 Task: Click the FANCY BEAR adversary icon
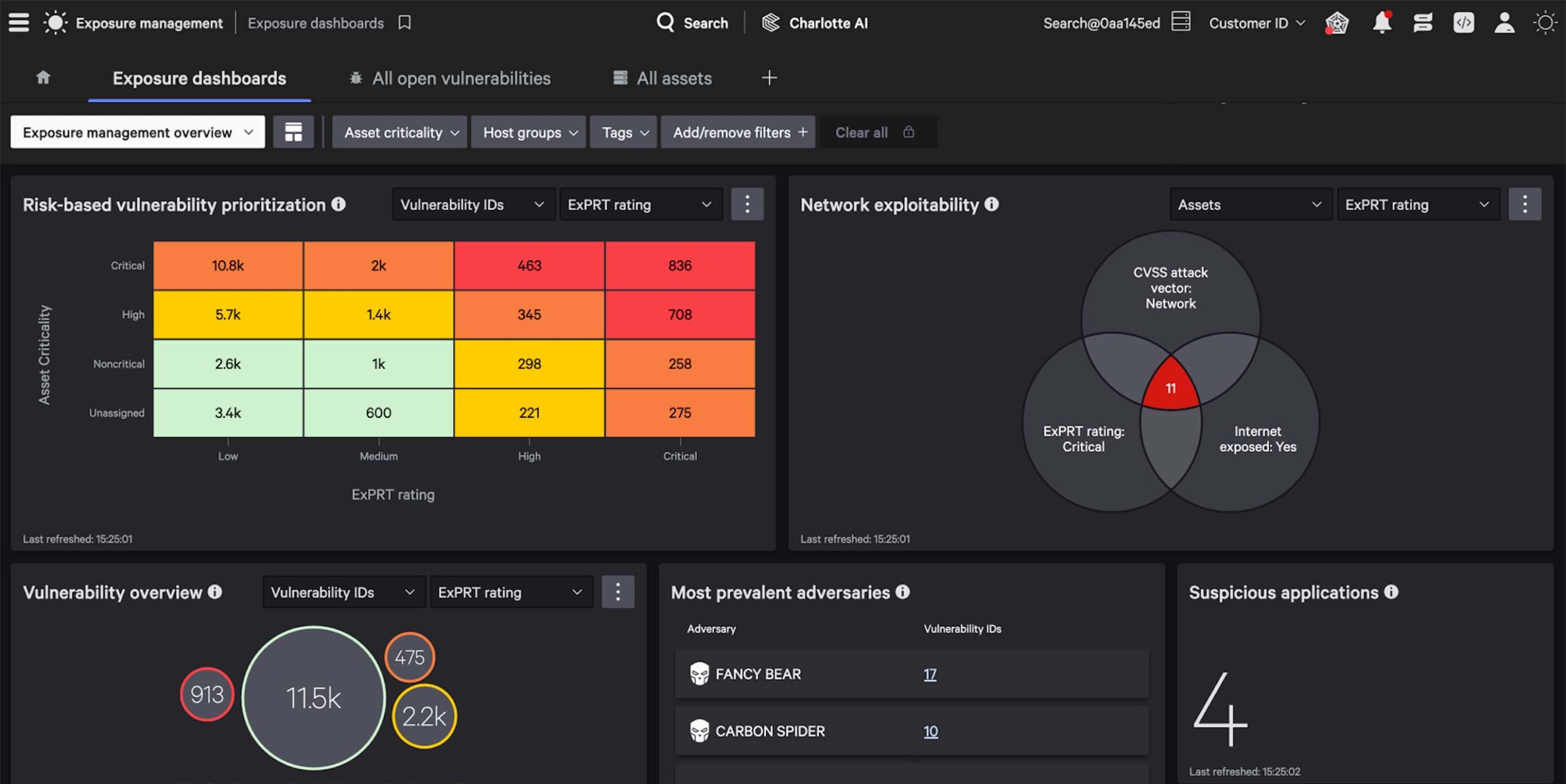point(699,674)
